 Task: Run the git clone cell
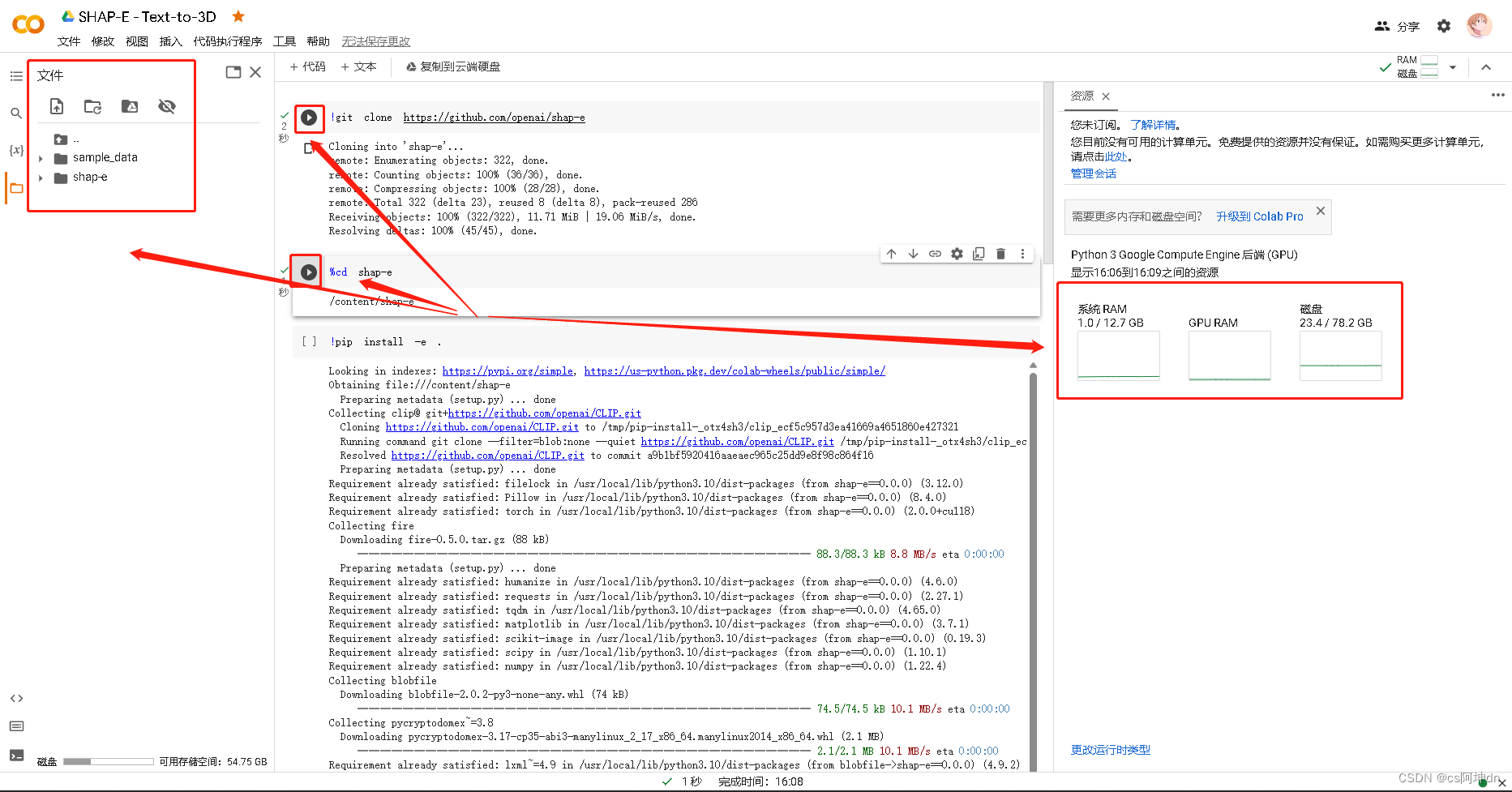(309, 118)
